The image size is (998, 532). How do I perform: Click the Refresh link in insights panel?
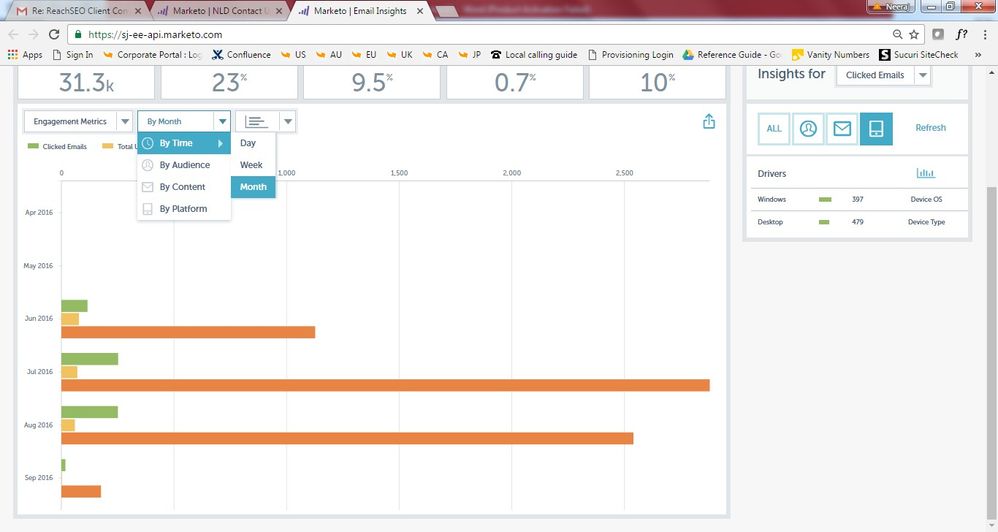(930, 128)
